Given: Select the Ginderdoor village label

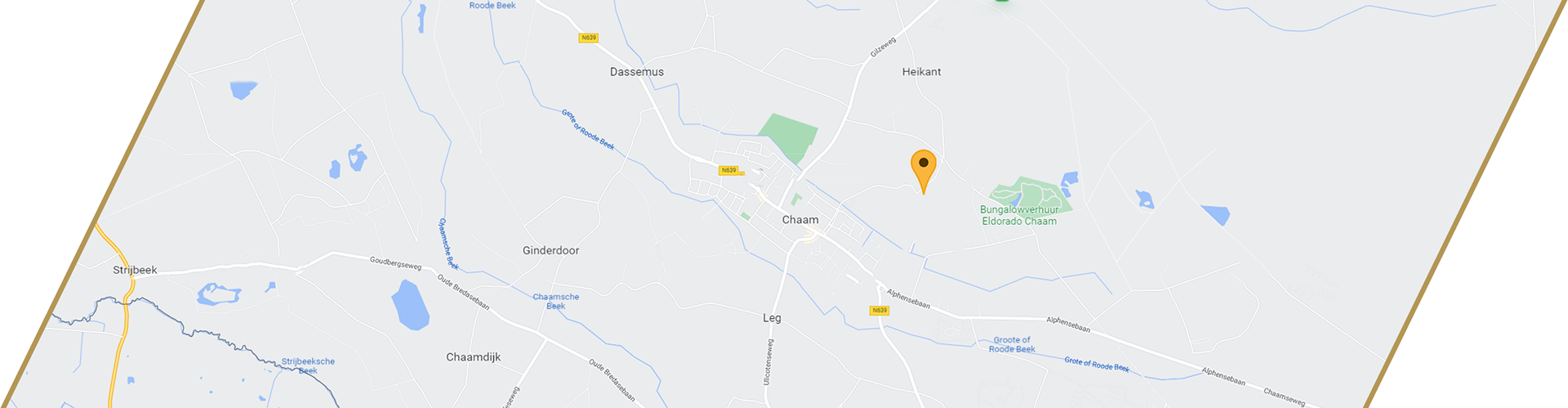Looking at the screenshot, I should [x=550, y=250].
